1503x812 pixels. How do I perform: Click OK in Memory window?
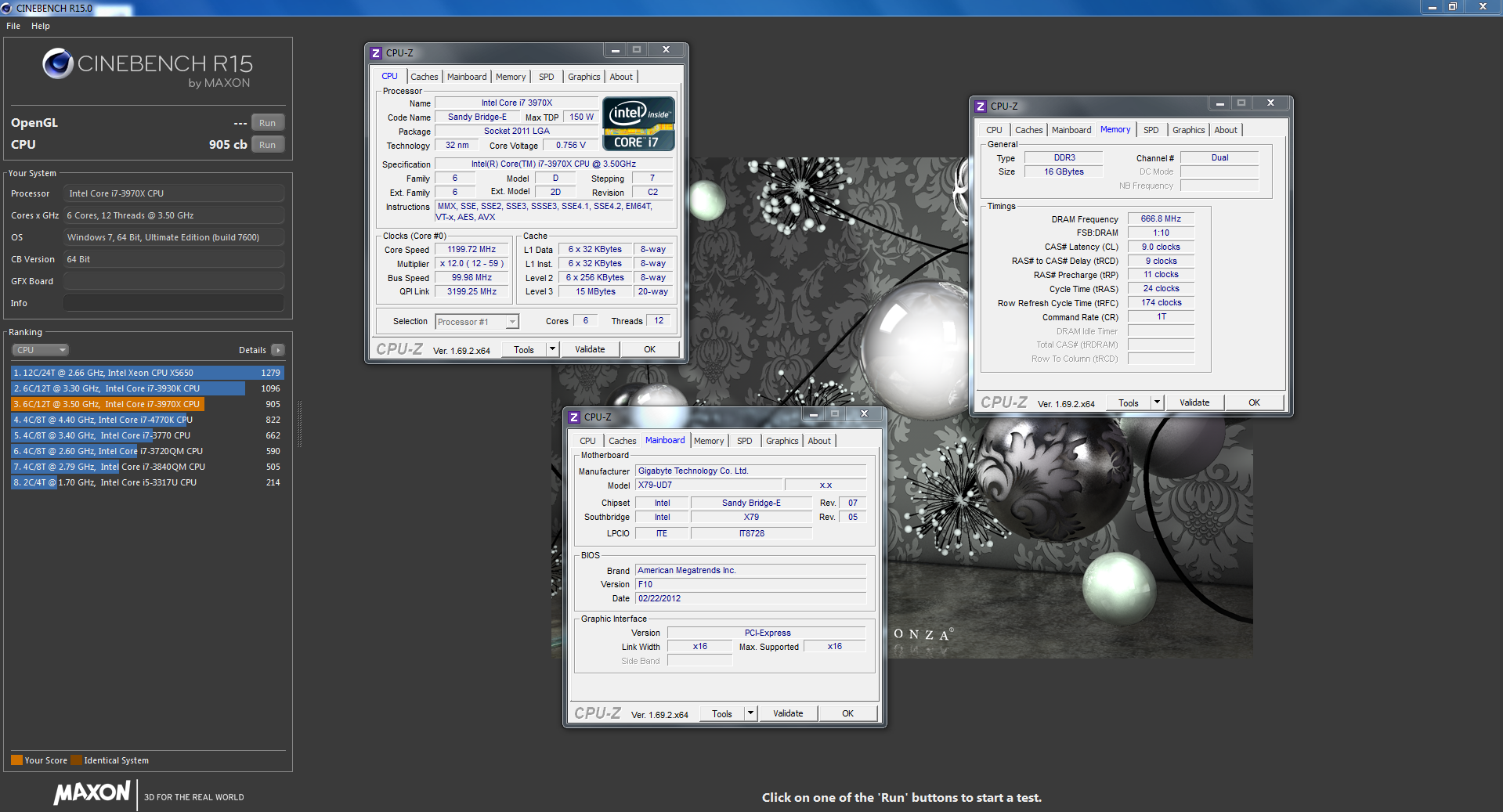pos(1254,403)
